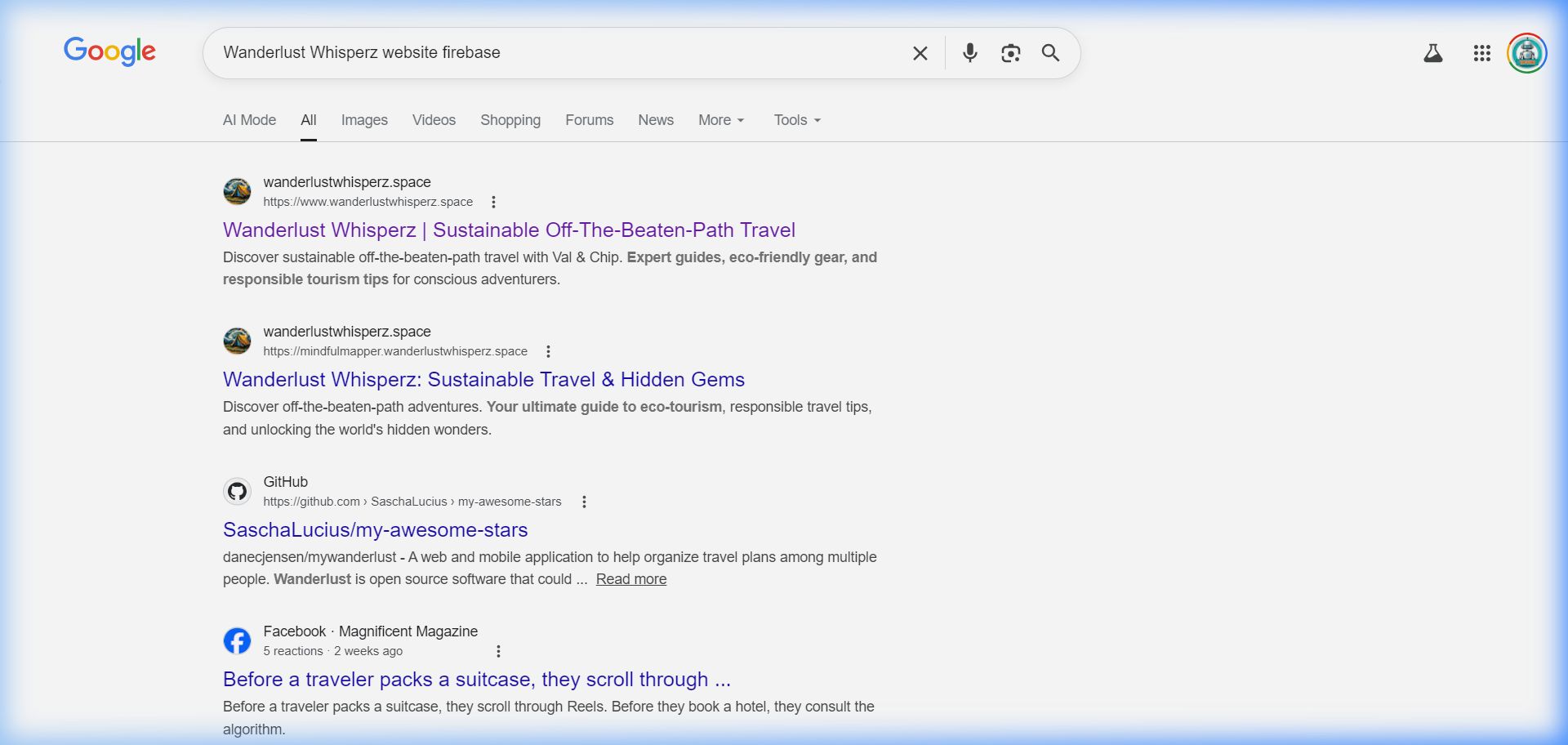
Task: Clear the search box text
Action: pos(920,53)
